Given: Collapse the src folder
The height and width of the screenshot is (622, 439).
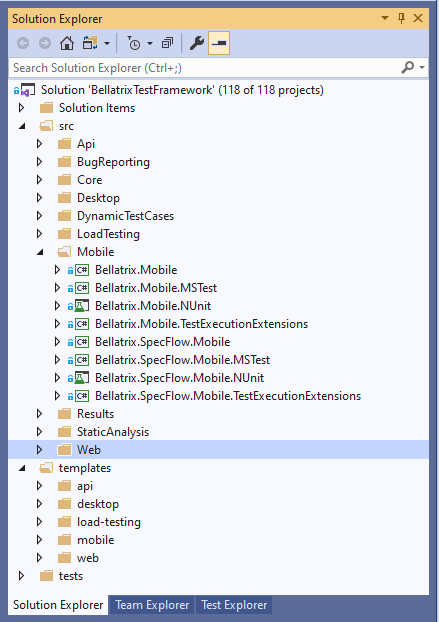Looking at the screenshot, I should (22, 126).
